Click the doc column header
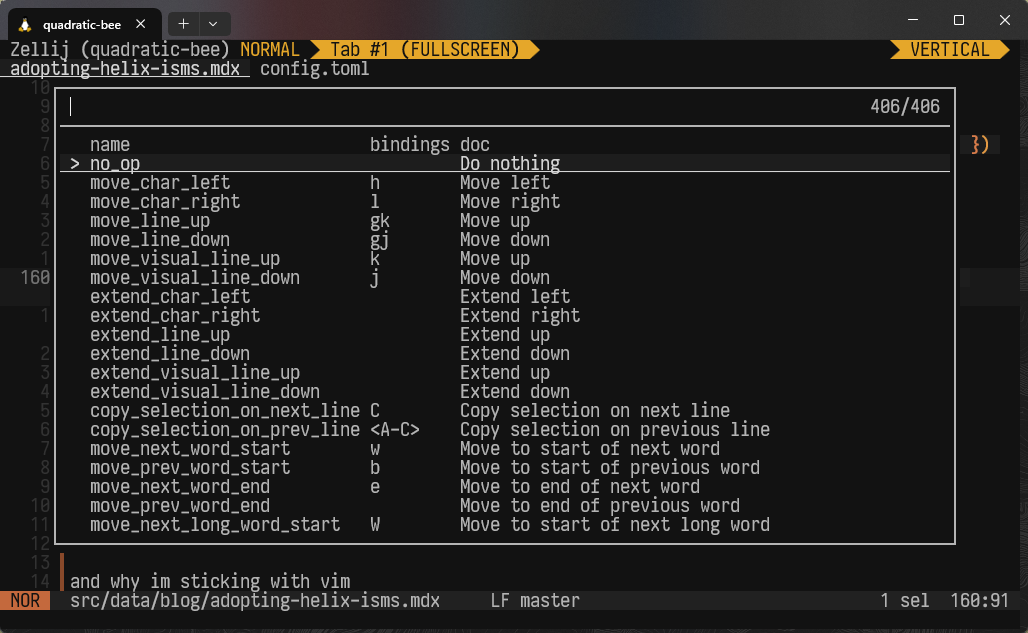1028x633 pixels. point(475,144)
